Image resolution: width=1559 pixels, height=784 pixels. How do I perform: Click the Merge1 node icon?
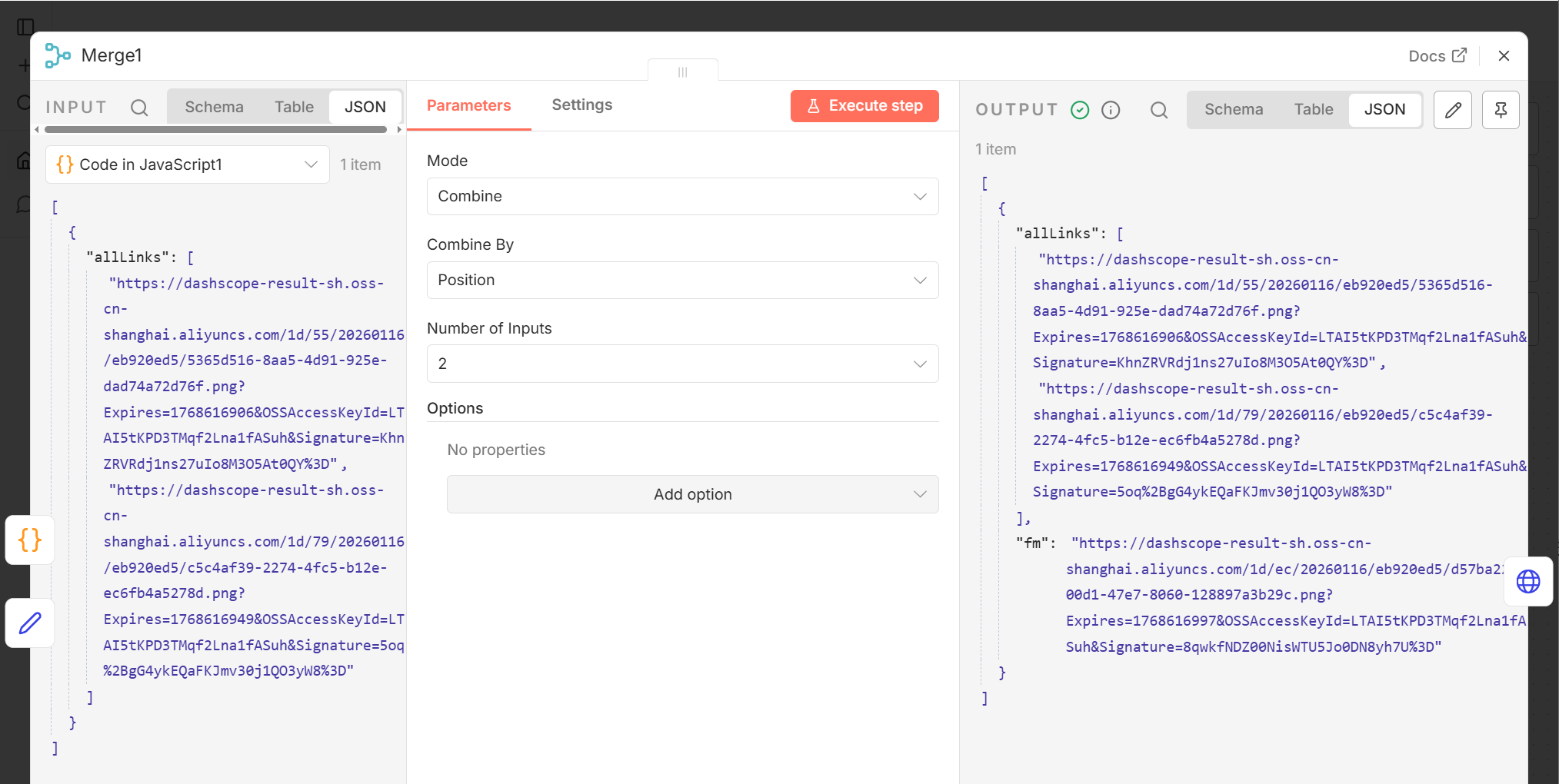point(58,55)
